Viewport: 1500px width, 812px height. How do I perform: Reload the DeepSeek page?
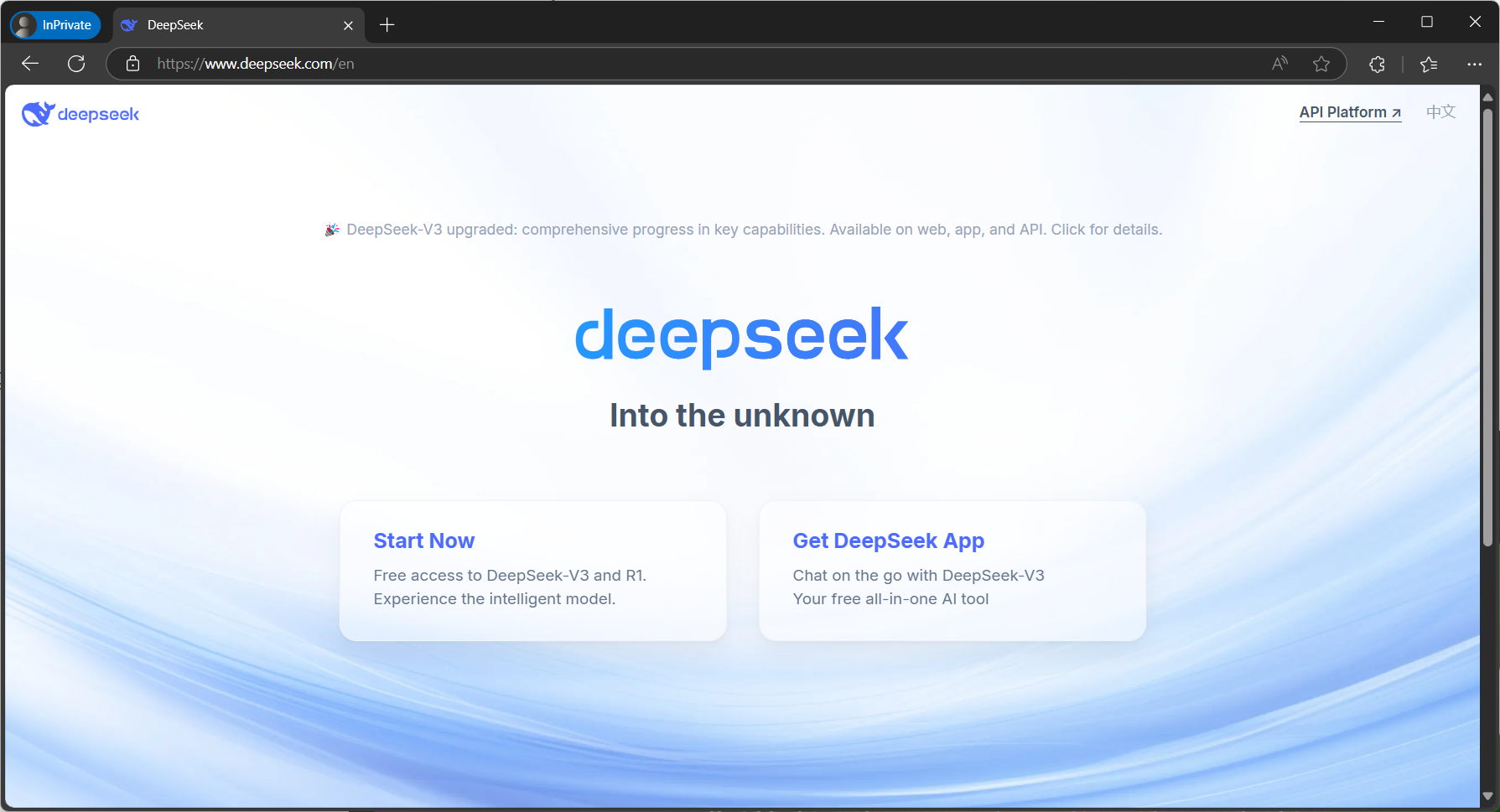click(x=76, y=64)
